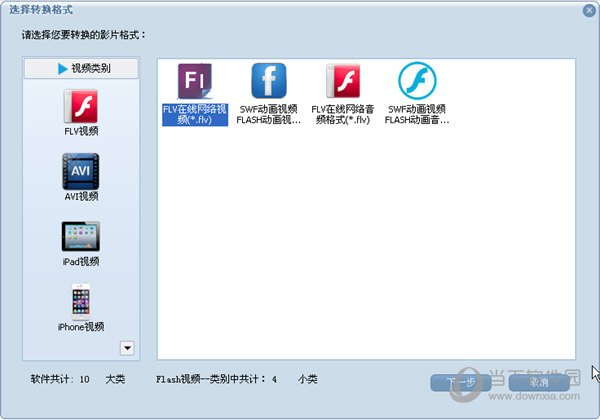Open the iPad视频 category icon
Screen dimensions: 600x420
tap(81, 236)
